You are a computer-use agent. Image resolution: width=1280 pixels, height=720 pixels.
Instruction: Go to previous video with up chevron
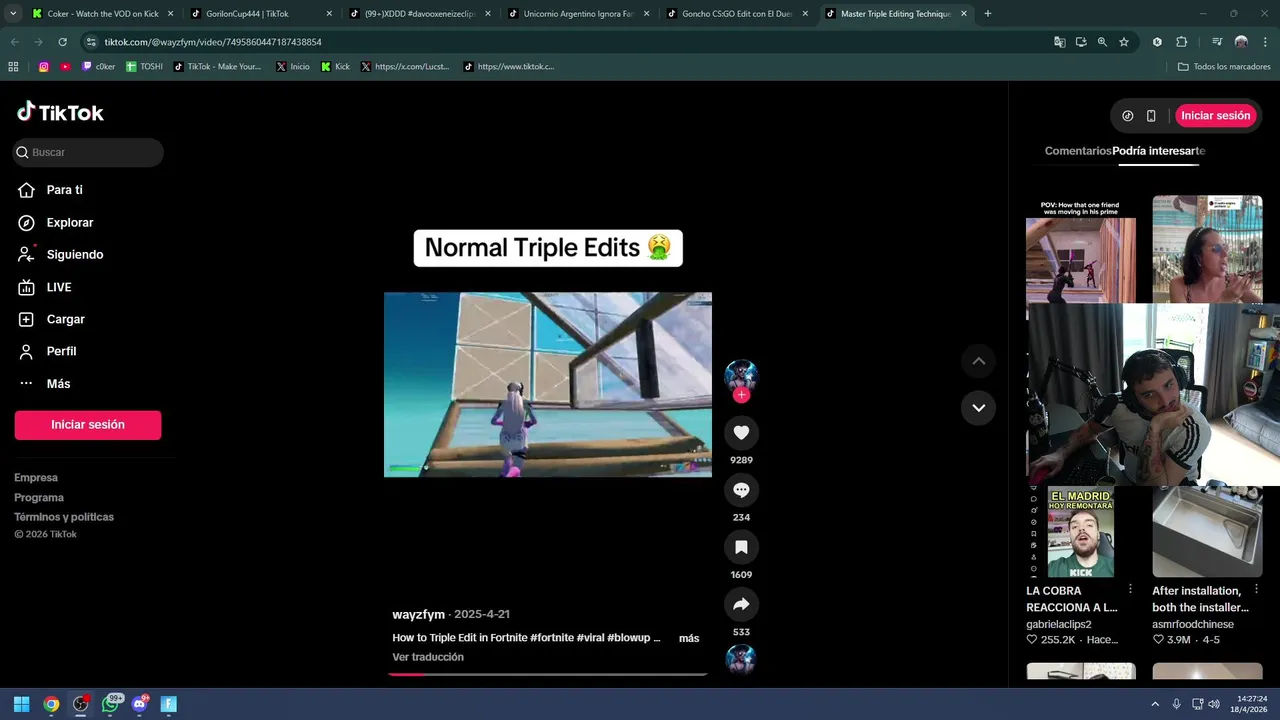coord(978,361)
